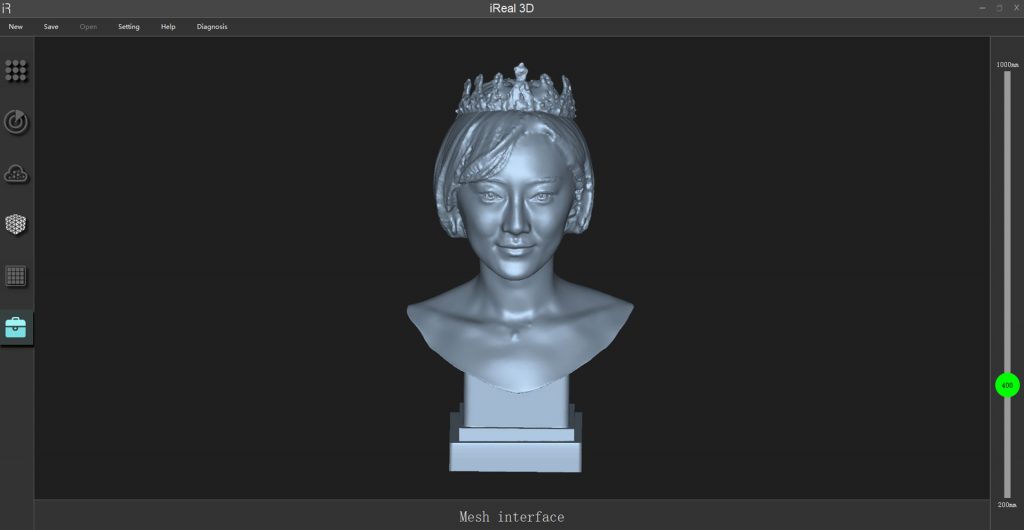This screenshot has height=530, width=1024.
Task: Select the square grid icon in sidebar
Action: [16, 276]
